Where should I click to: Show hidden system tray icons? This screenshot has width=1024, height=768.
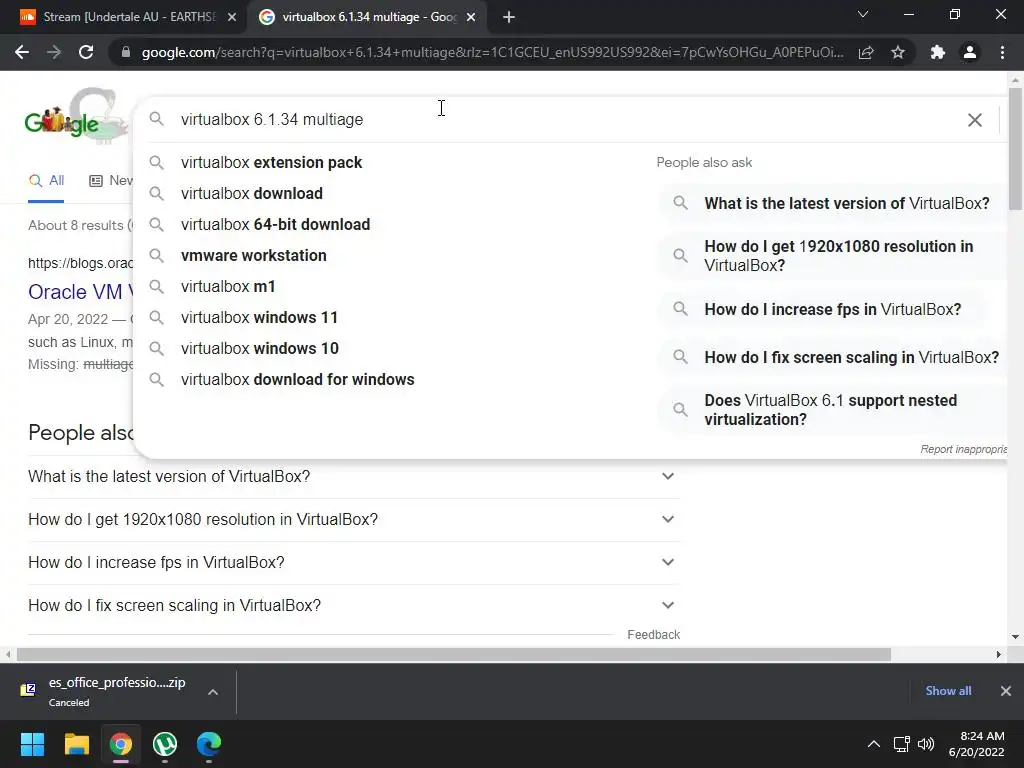pos(873,744)
